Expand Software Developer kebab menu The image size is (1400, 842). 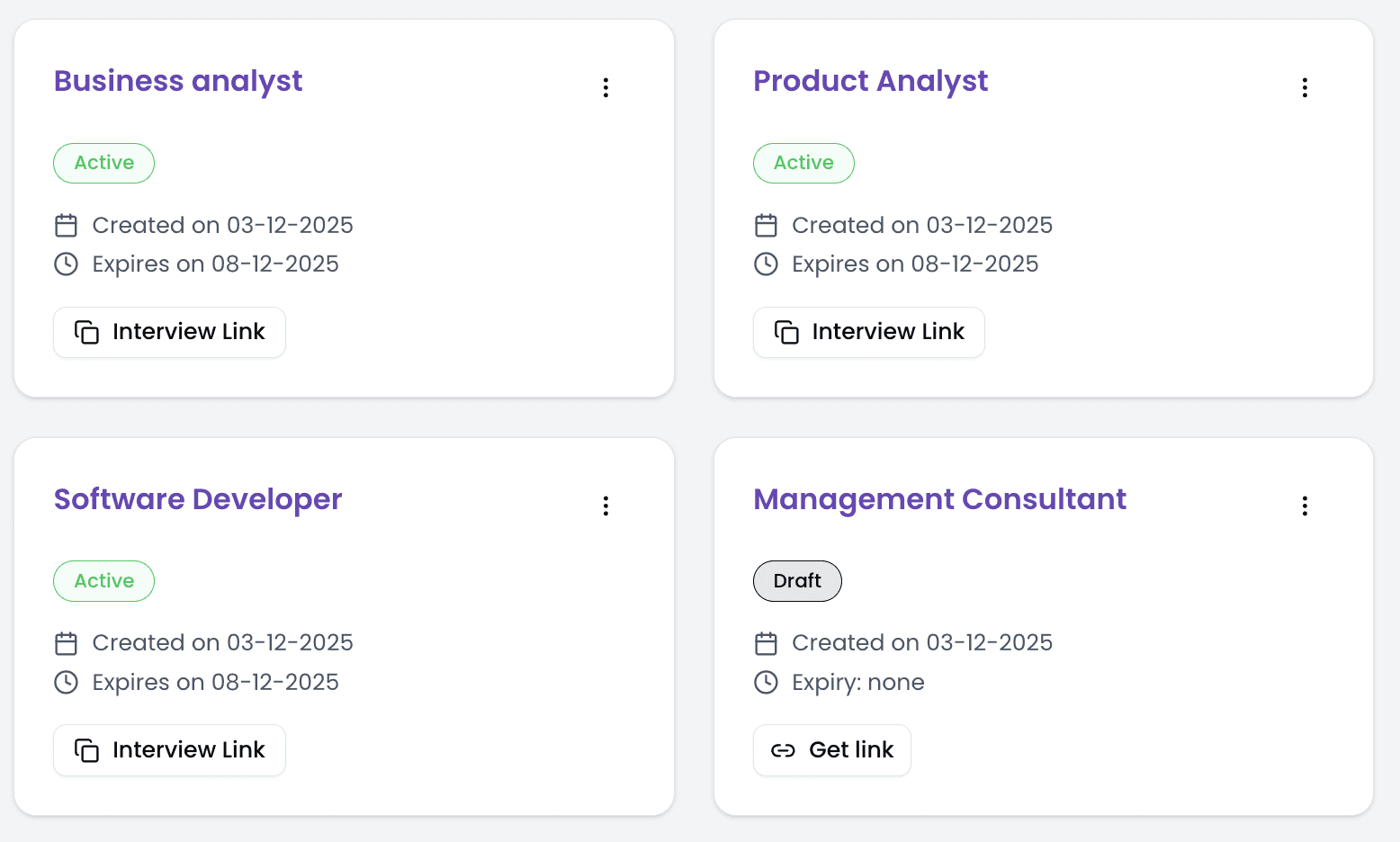click(606, 506)
